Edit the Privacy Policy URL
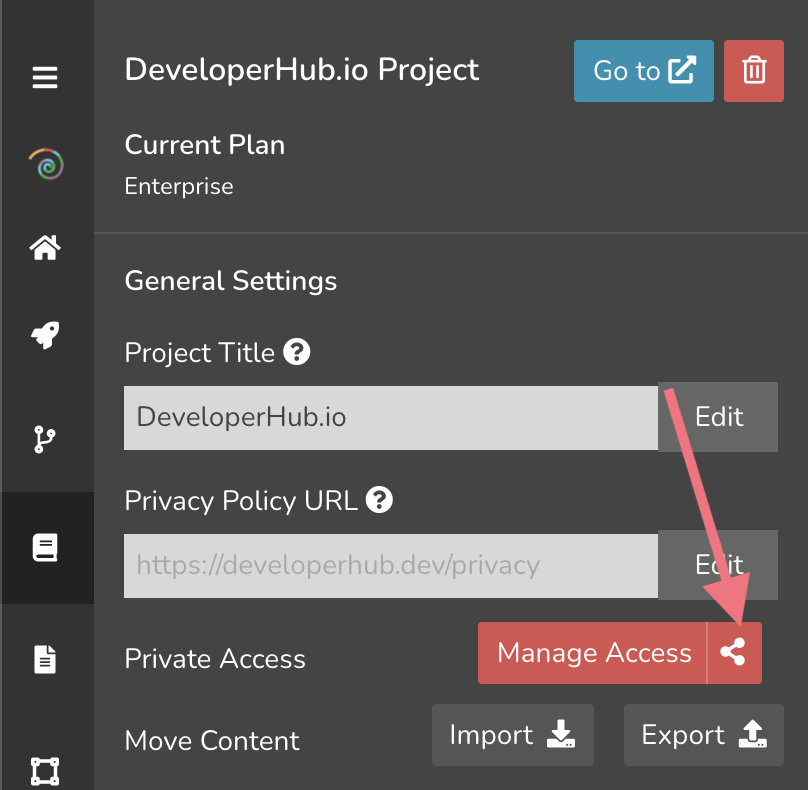This screenshot has height=790, width=808. [x=718, y=564]
